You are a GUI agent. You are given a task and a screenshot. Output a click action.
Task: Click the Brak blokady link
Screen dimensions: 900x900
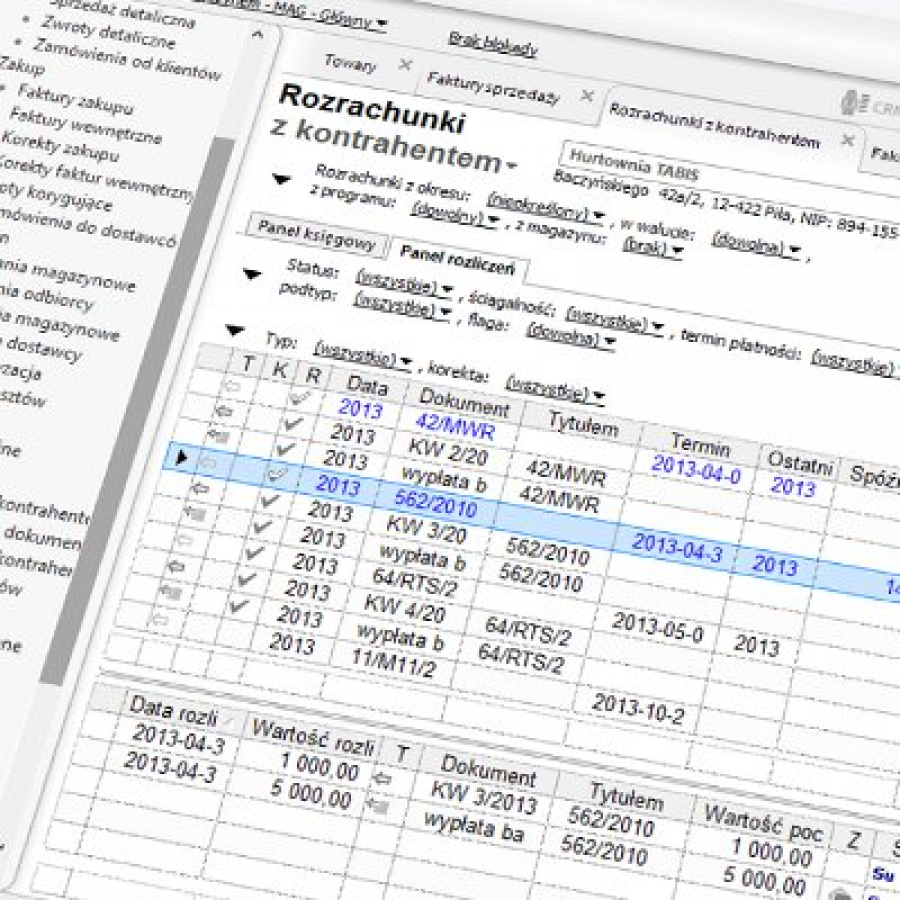coord(493,43)
